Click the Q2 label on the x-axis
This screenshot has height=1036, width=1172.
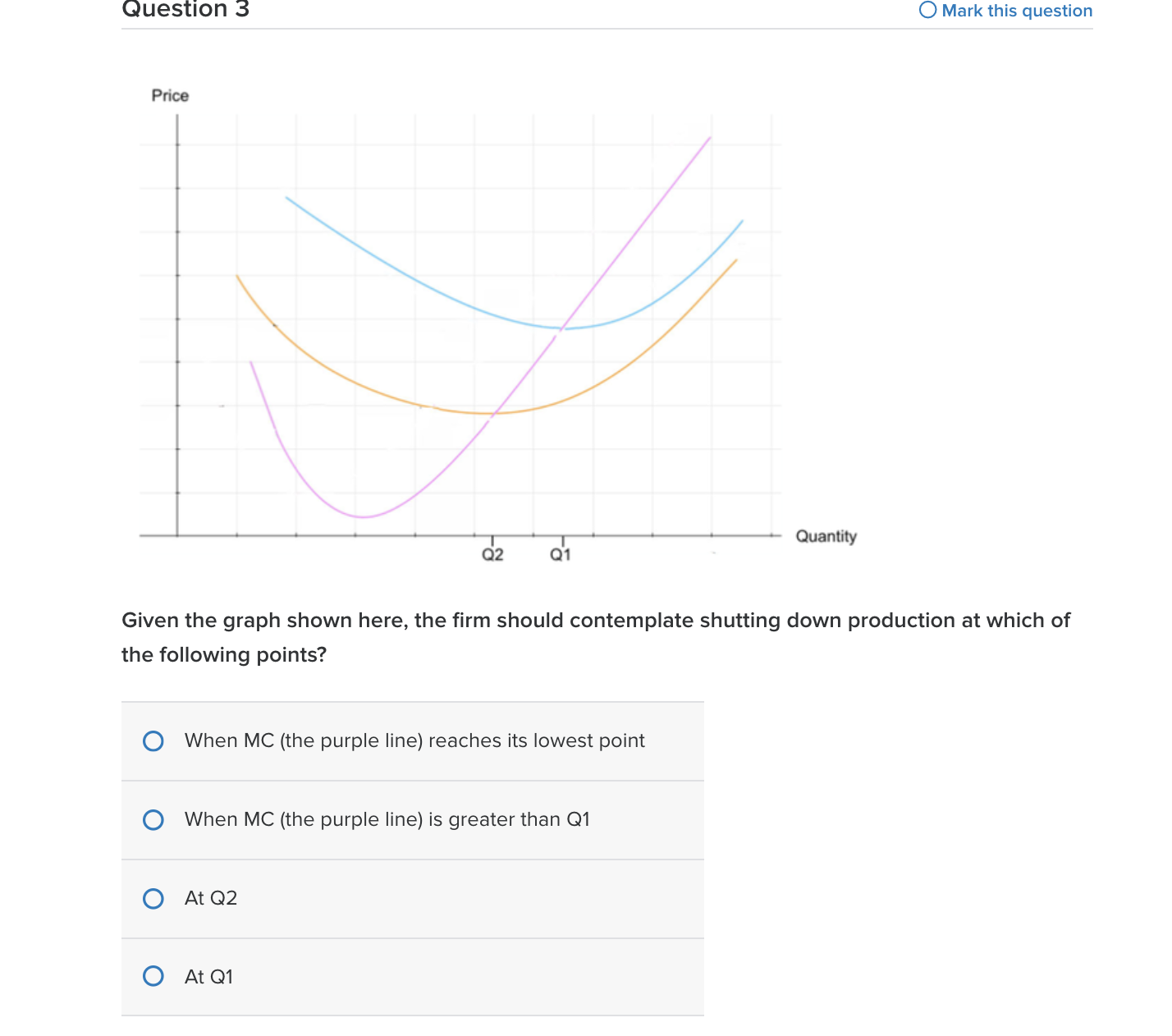492,554
